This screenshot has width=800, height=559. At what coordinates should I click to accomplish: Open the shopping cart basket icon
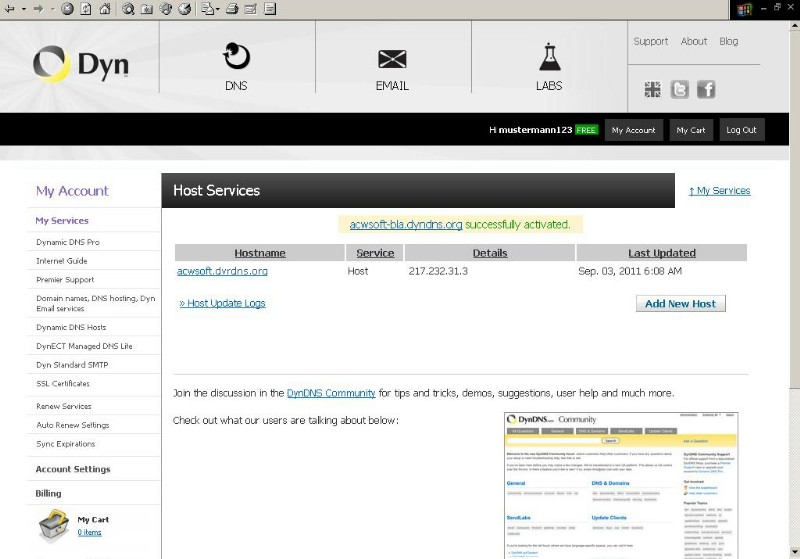tap(51, 525)
